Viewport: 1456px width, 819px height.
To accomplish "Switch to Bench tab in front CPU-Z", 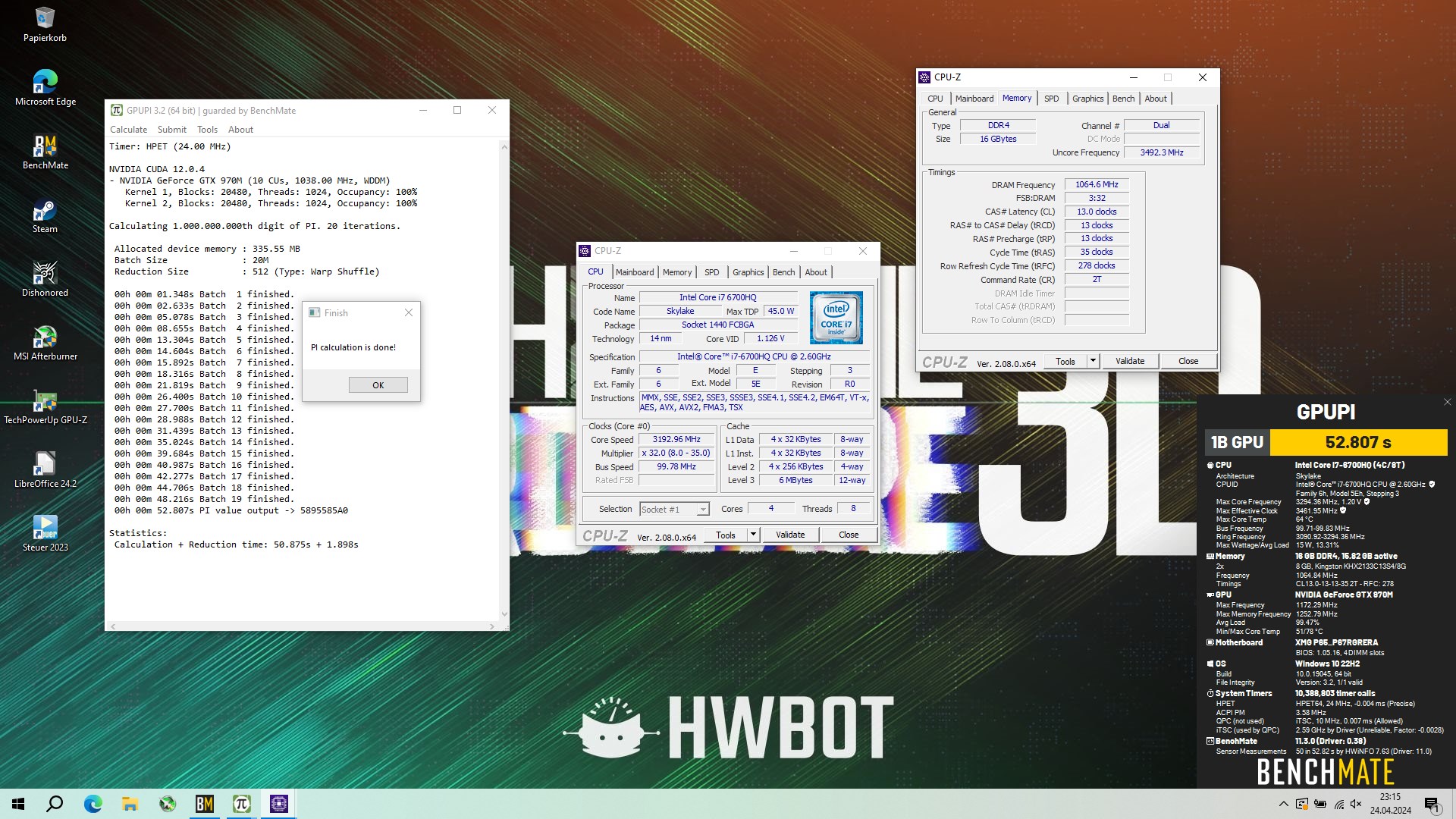I will pyautogui.click(x=783, y=272).
